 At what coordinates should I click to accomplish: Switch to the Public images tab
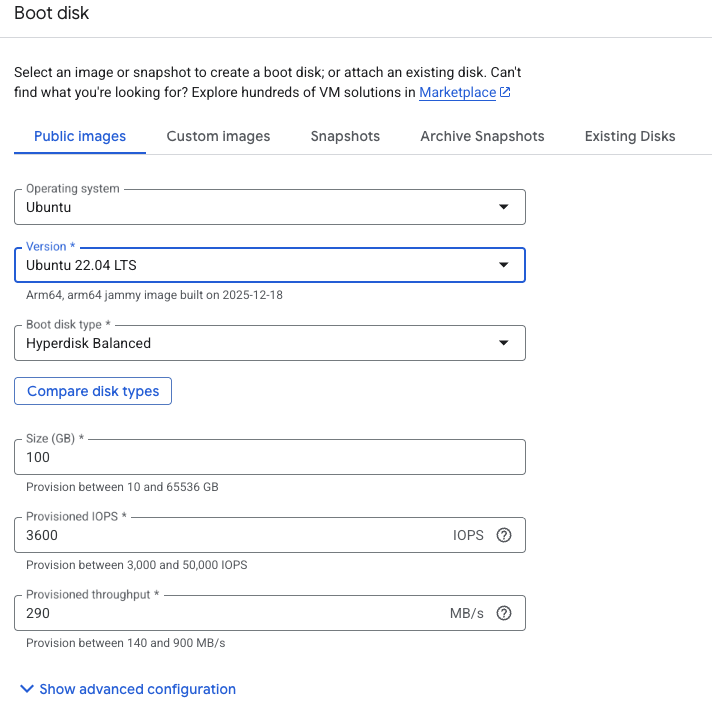pos(80,136)
